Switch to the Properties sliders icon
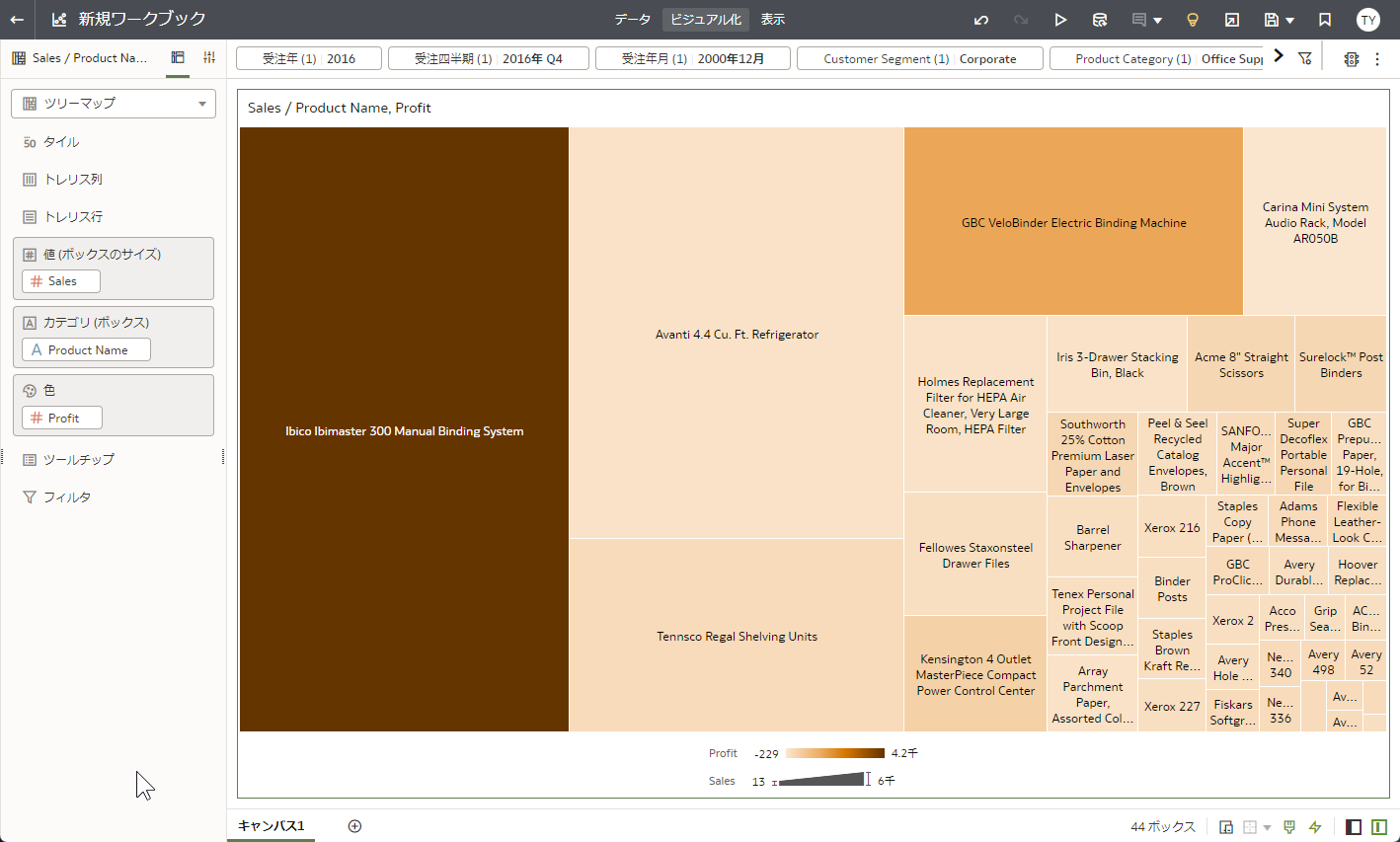1400x842 pixels. (209, 58)
